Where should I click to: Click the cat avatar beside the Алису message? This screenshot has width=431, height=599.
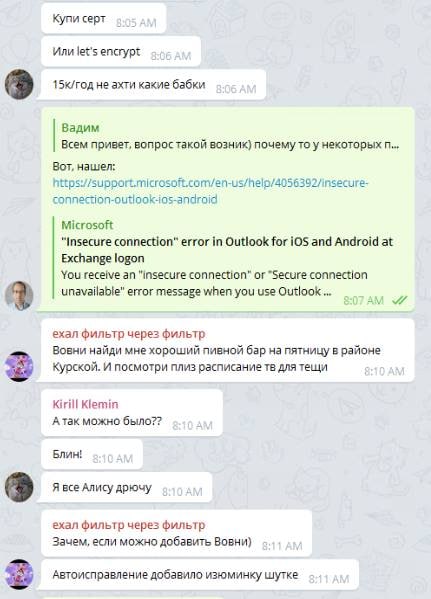coord(19,487)
